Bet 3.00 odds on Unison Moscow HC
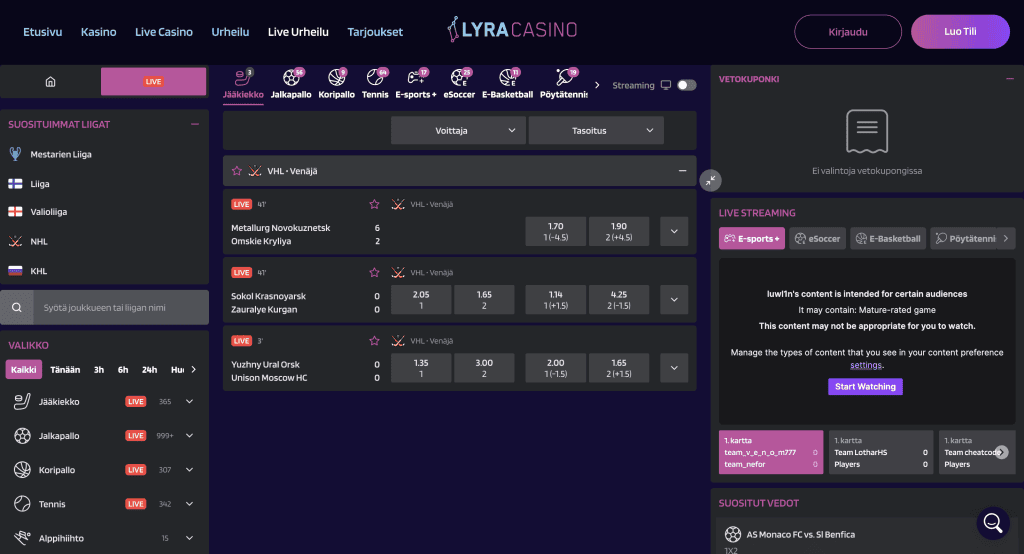The width and height of the screenshot is (1024, 554). [x=484, y=368]
